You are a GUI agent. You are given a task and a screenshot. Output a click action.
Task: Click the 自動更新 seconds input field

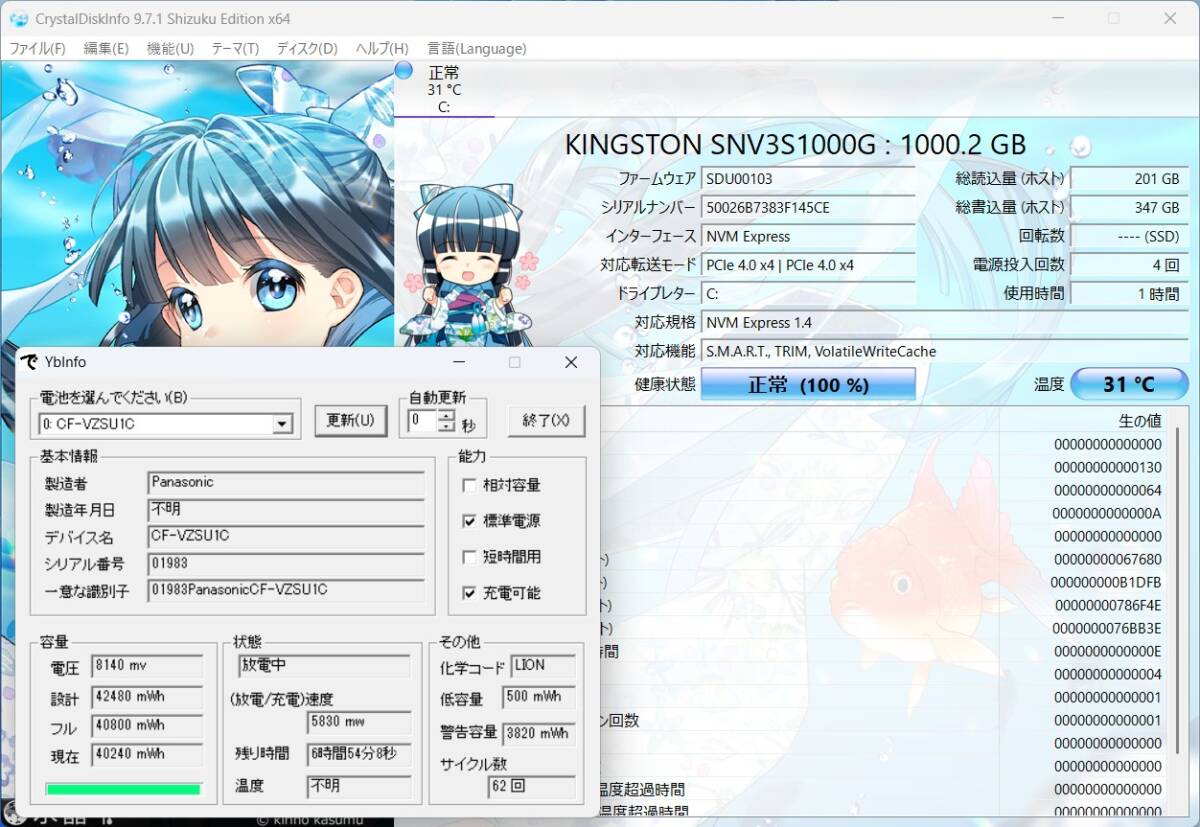(x=424, y=420)
